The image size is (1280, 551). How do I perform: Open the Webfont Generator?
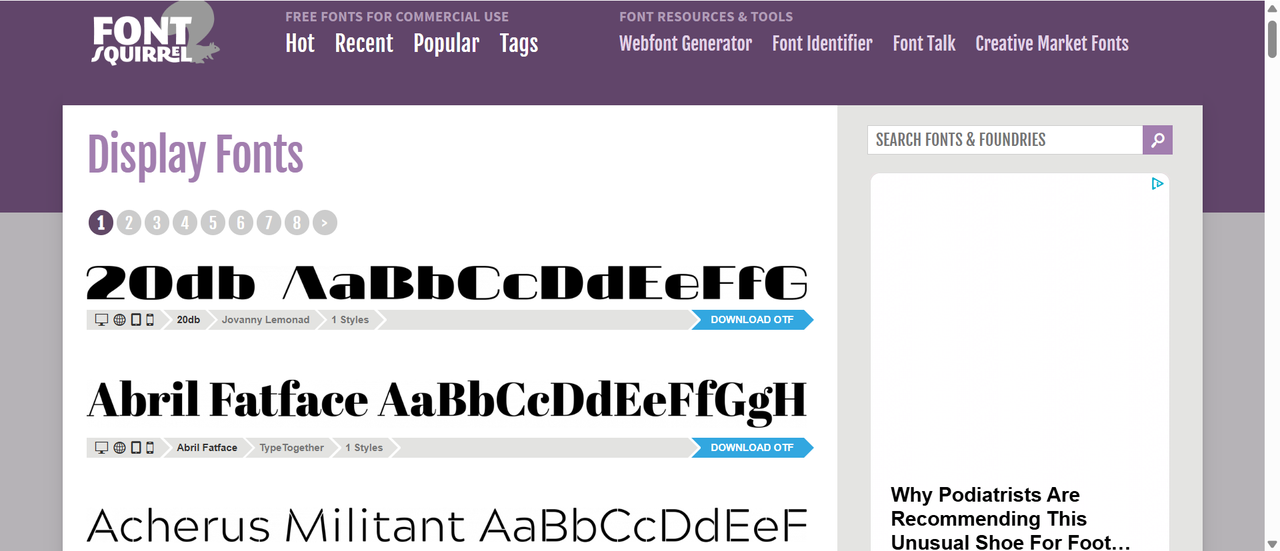[x=685, y=43]
